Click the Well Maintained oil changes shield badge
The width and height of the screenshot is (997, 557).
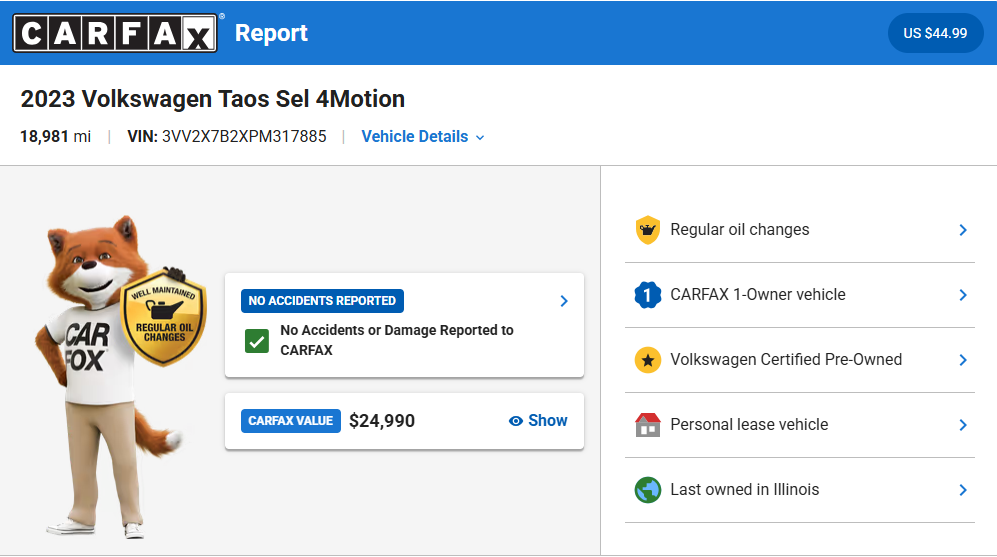coord(163,319)
